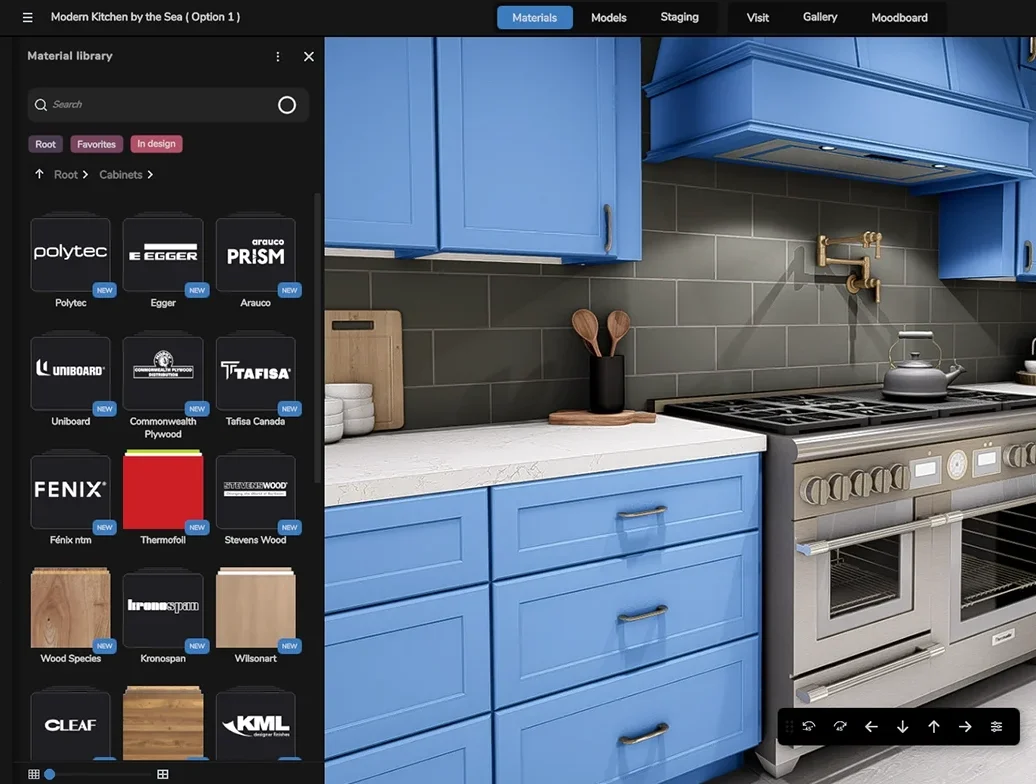Click the Material library heading
The height and width of the screenshot is (784, 1036).
tap(70, 56)
